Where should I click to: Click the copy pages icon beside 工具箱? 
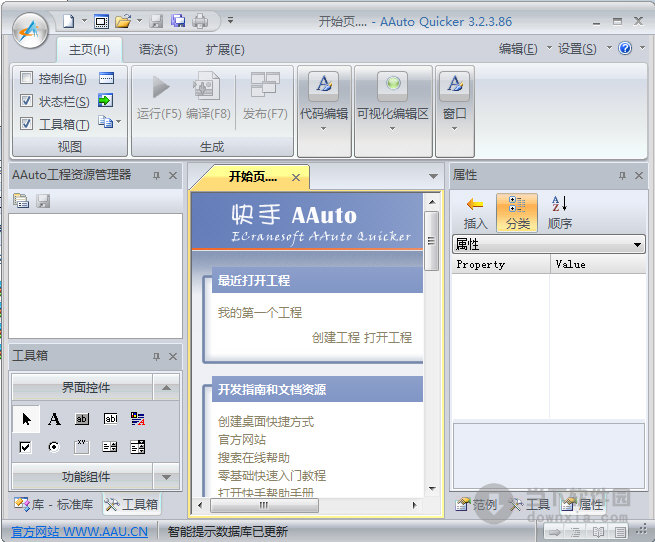coord(106,122)
